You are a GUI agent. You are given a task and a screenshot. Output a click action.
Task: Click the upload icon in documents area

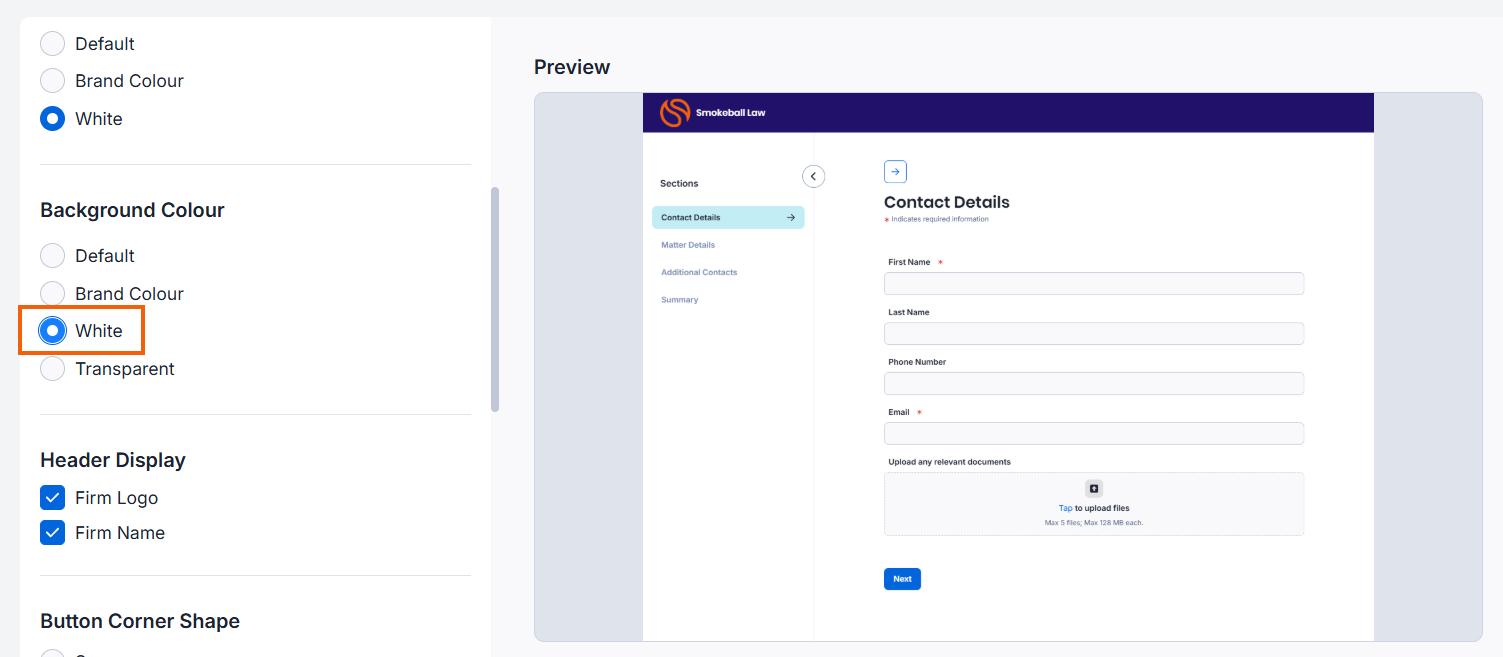click(x=1094, y=489)
